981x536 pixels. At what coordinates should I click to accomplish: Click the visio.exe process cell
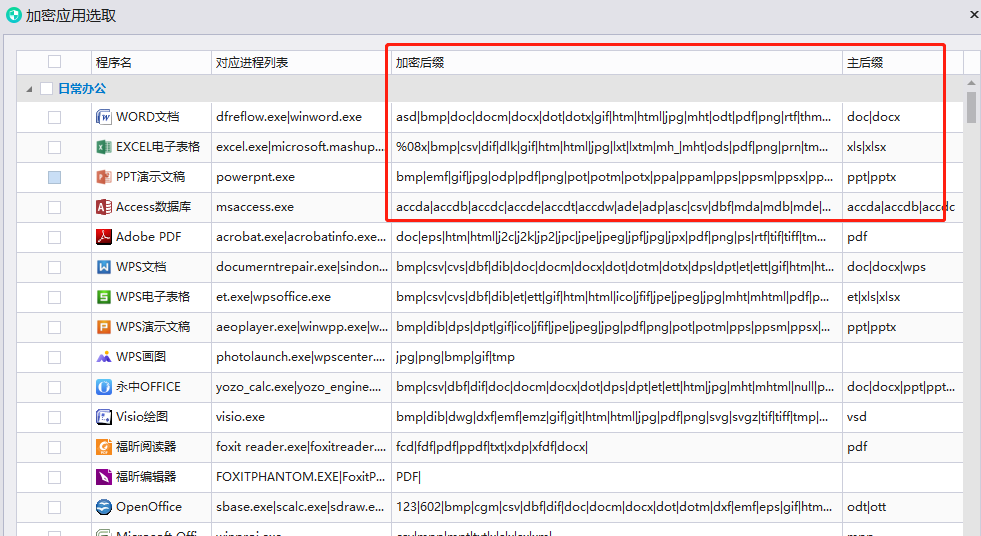coord(302,417)
